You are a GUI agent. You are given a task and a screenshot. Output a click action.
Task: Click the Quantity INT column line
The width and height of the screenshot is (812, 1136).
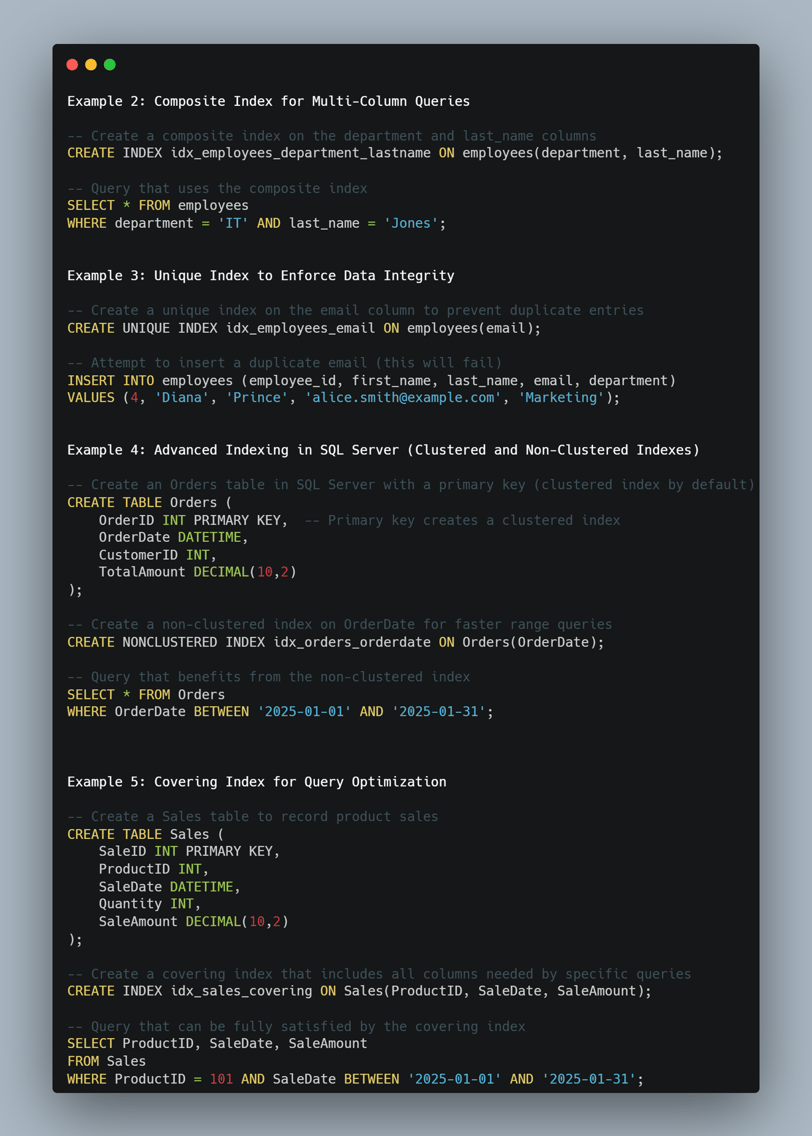(x=149, y=904)
